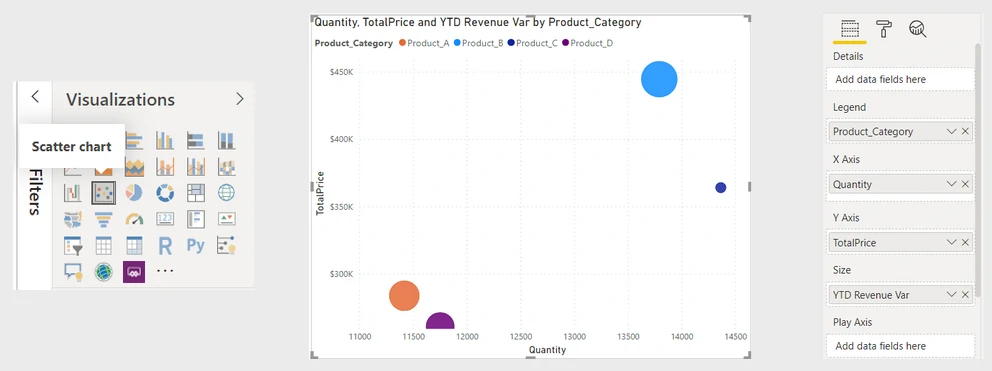Image resolution: width=992 pixels, height=371 pixels.
Task: Open the Format paint roller tab
Action: [884, 28]
